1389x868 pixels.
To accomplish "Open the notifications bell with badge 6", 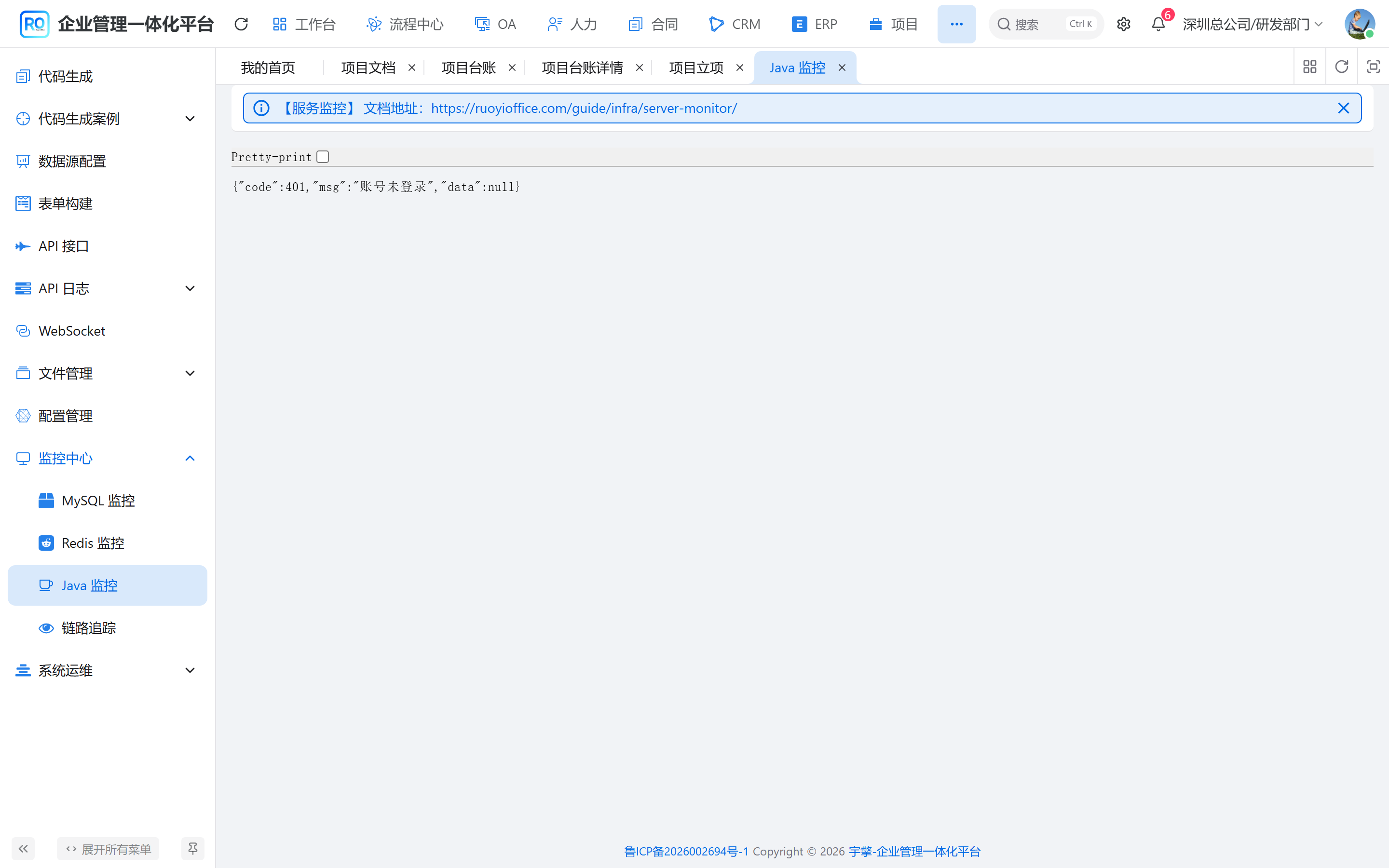I will pos(1158,24).
